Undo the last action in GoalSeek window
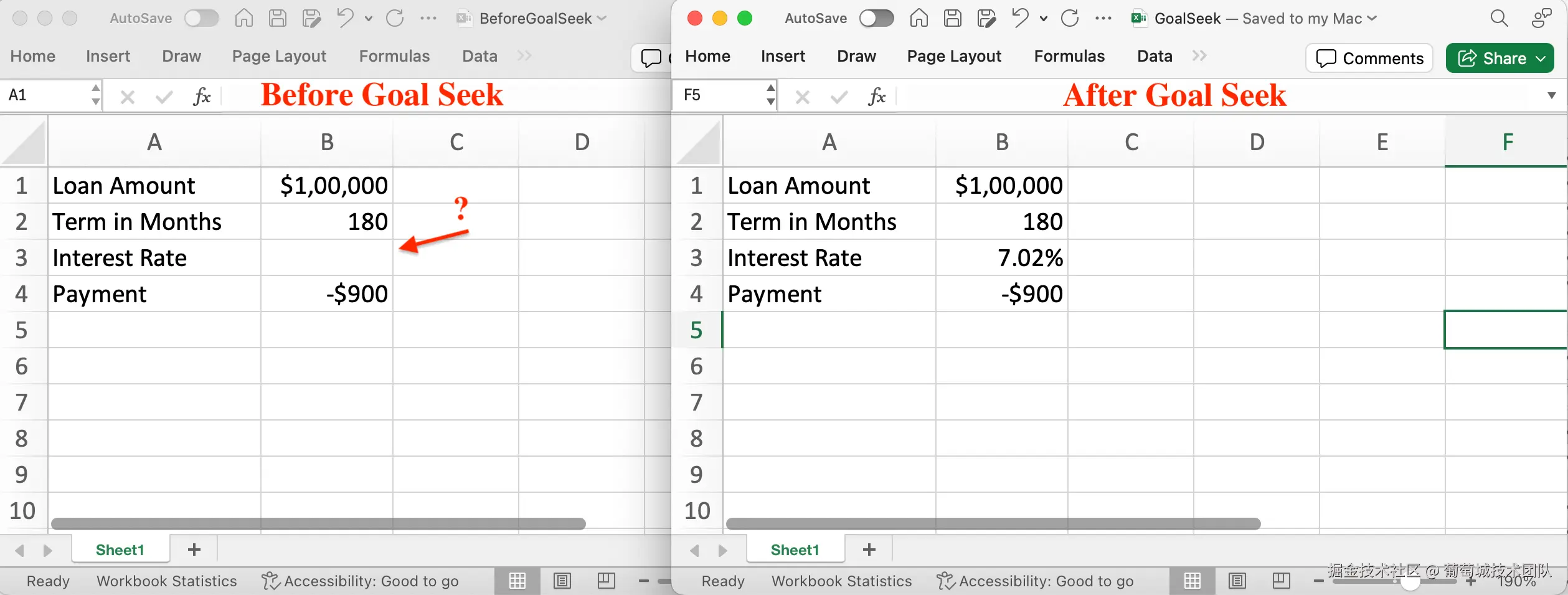The height and width of the screenshot is (595, 1568). (1020, 18)
